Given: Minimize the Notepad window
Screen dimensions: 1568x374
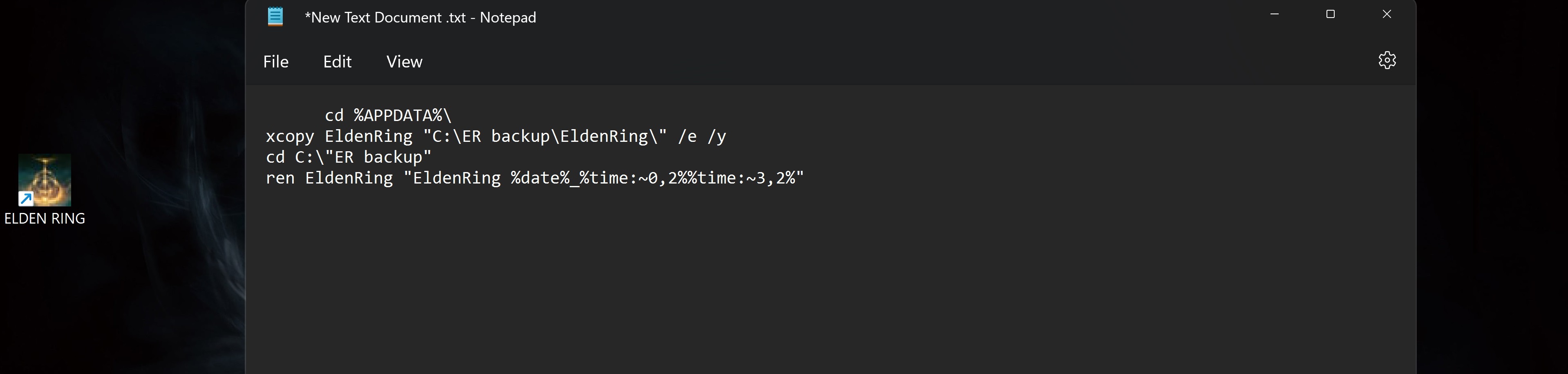Looking at the screenshot, I should click(1275, 14).
